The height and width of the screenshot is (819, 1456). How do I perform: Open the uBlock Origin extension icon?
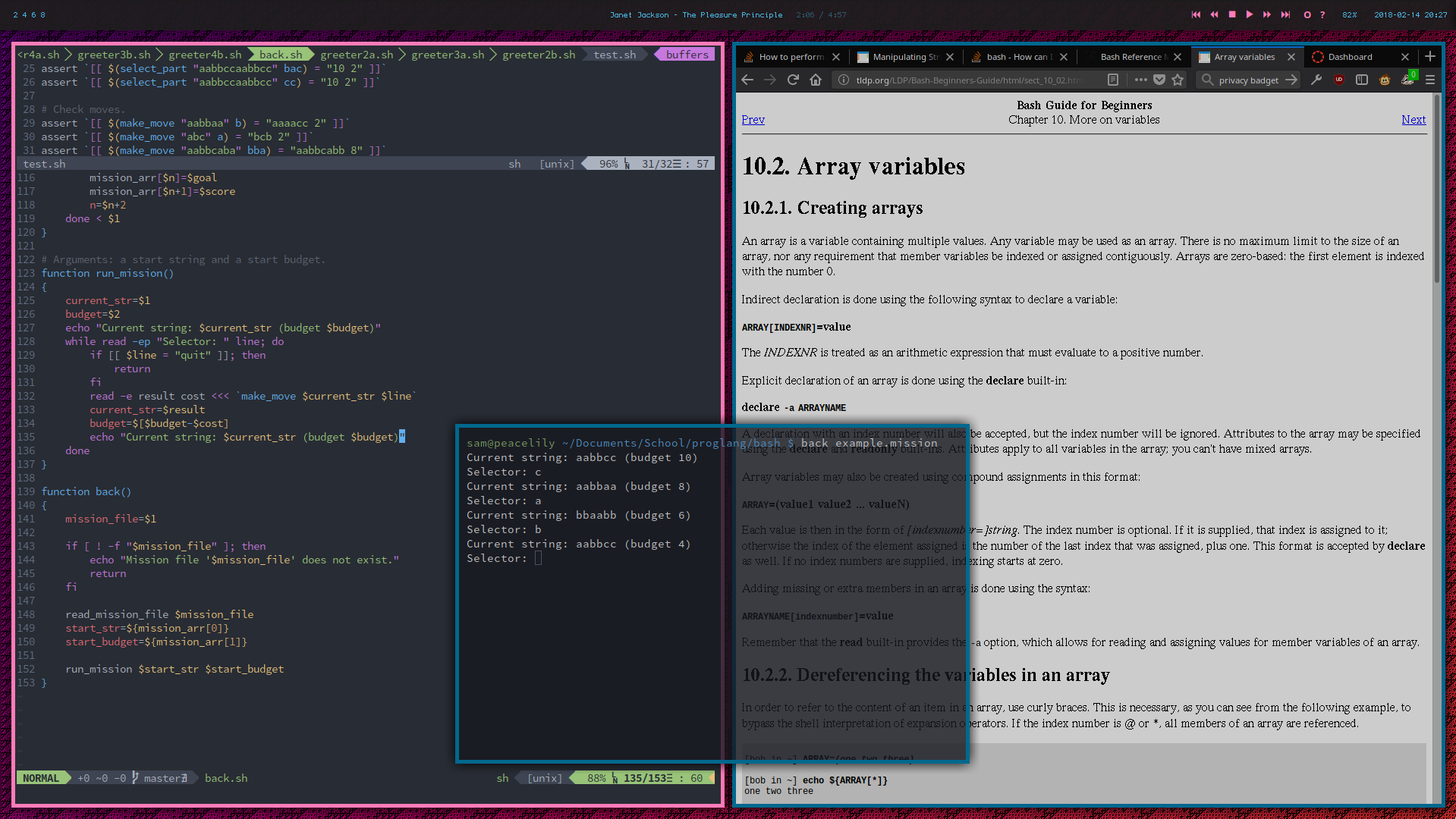[x=1339, y=80]
